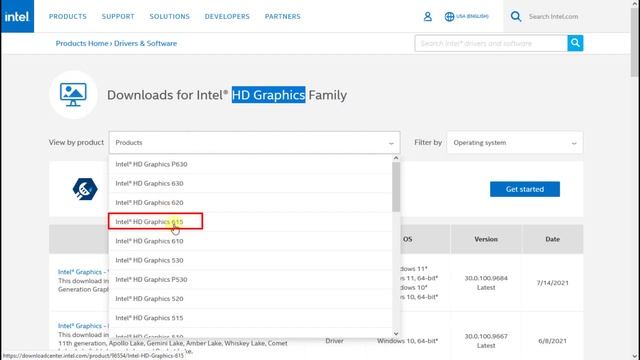The width and height of the screenshot is (640, 360).
Task: Select USA (English) region
Action: pyautogui.click(x=472, y=16)
